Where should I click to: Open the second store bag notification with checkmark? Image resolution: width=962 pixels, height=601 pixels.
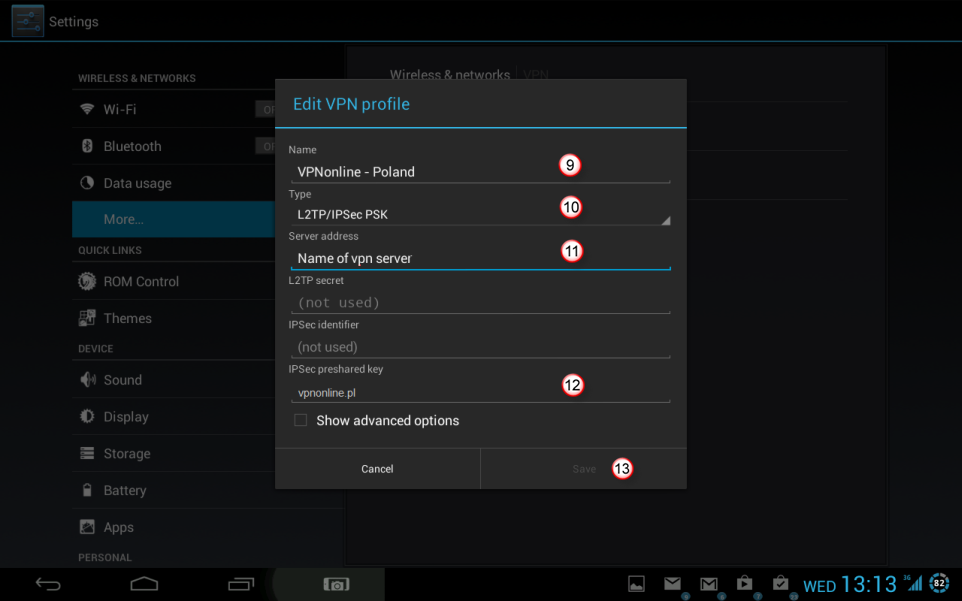coord(780,583)
